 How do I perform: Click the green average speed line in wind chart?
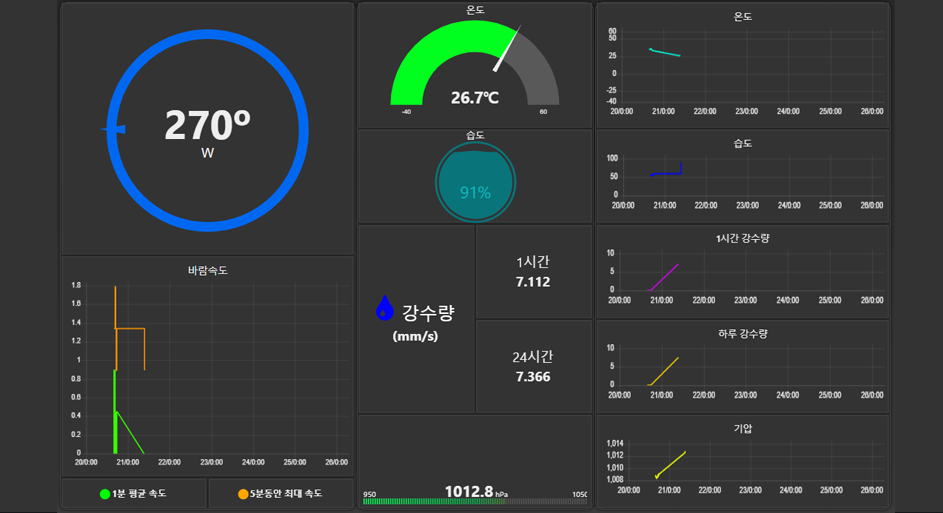tap(129, 431)
